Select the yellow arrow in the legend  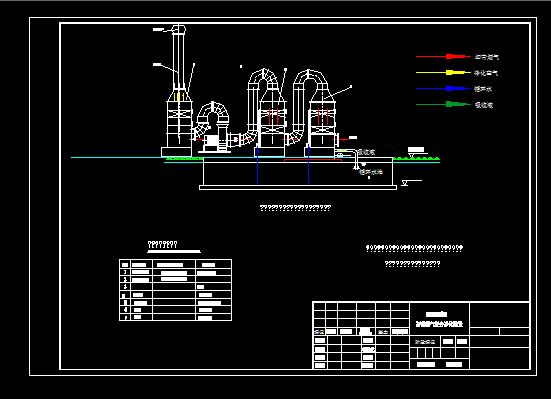click(443, 72)
